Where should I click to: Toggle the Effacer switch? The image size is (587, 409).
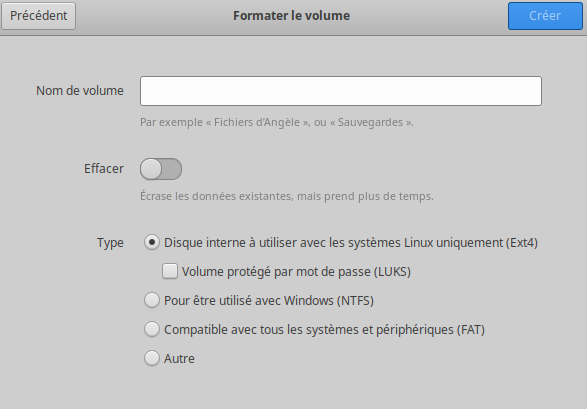tap(161, 169)
